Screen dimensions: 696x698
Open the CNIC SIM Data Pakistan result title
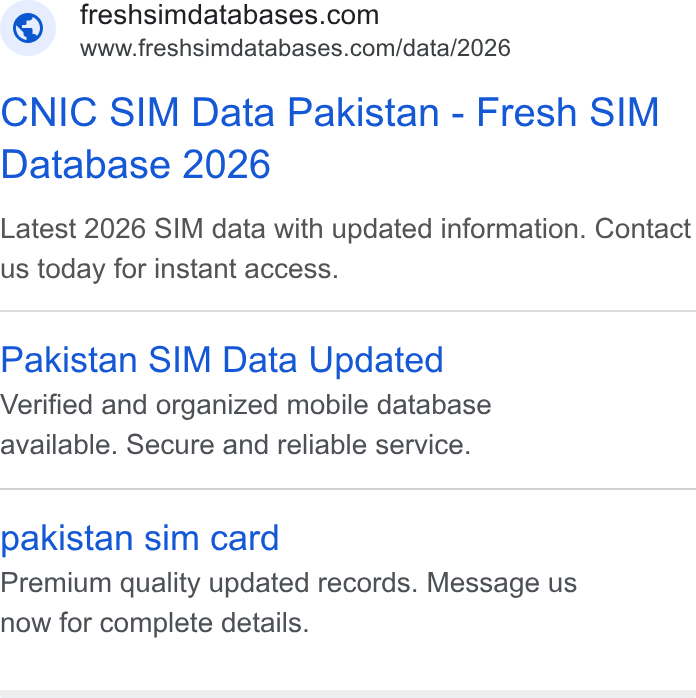[x=330, y=138]
